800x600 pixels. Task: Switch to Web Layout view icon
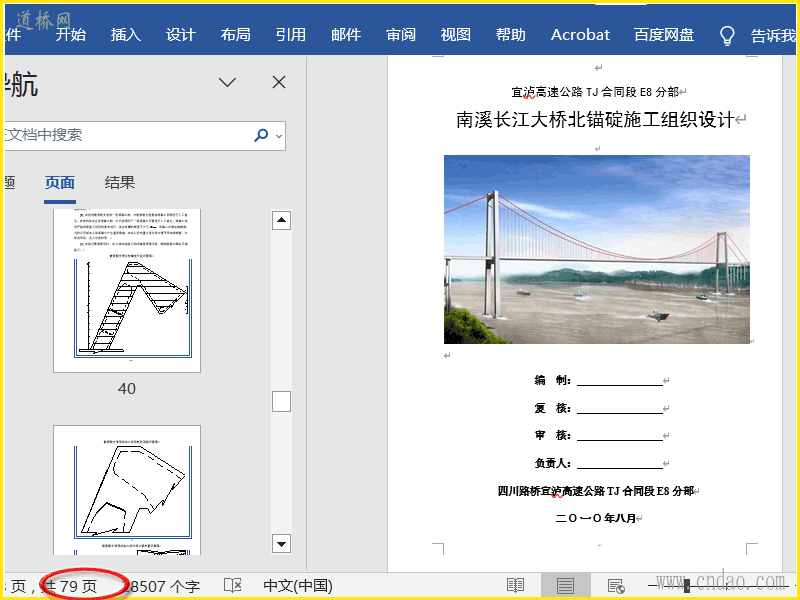point(616,586)
